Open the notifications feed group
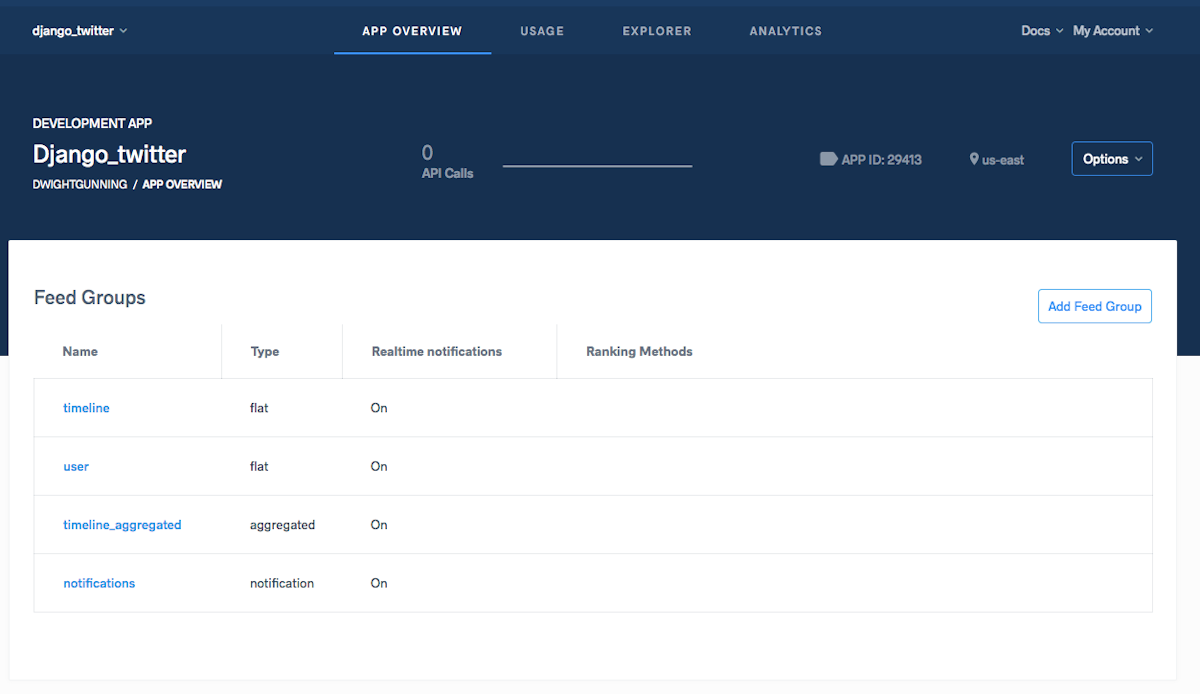This screenshot has width=1200, height=694. pyautogui.click(x=99, y=583)
